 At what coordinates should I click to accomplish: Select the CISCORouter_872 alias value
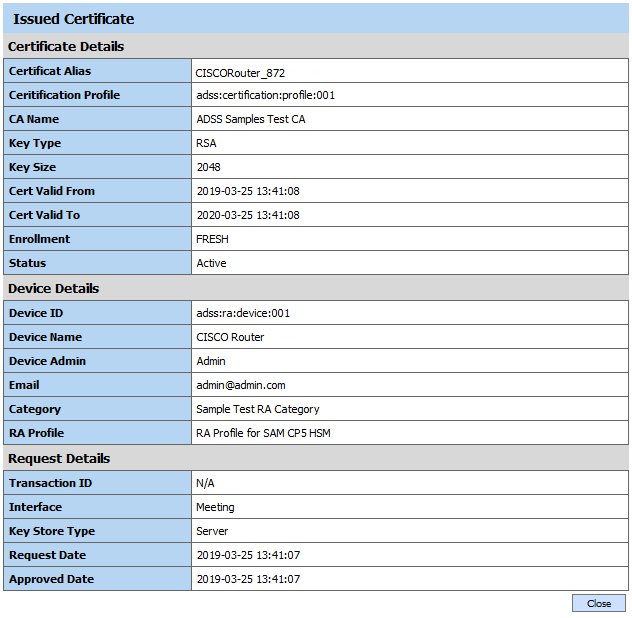point(241,72)
